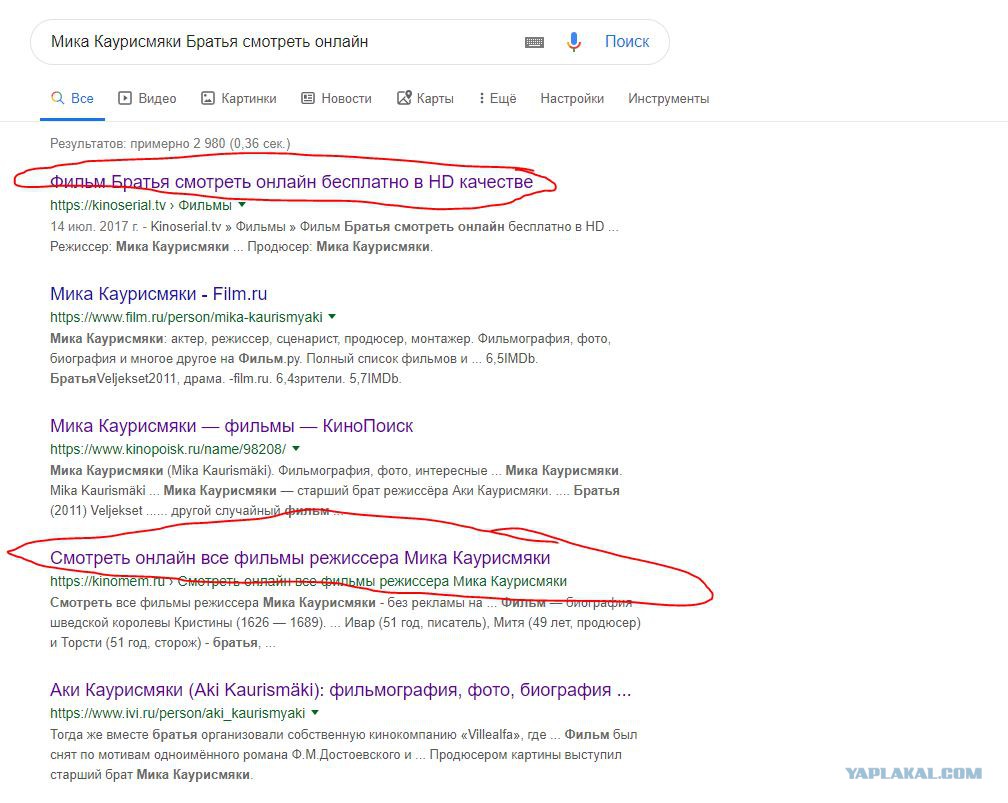Expand dropdown arrow beside kinopoisk.ru URL
Image resolution: width=1008 pixels, height=803 pixels.
coord(296,449)
